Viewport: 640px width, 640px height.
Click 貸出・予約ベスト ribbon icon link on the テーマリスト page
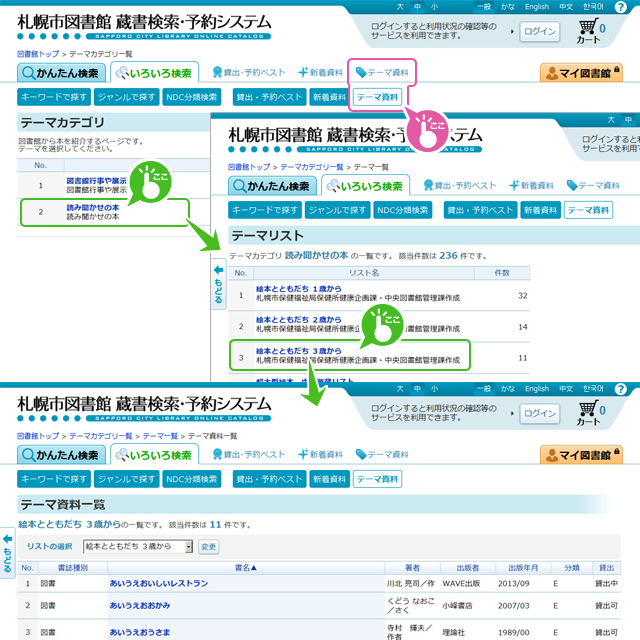tap(460, 186)
